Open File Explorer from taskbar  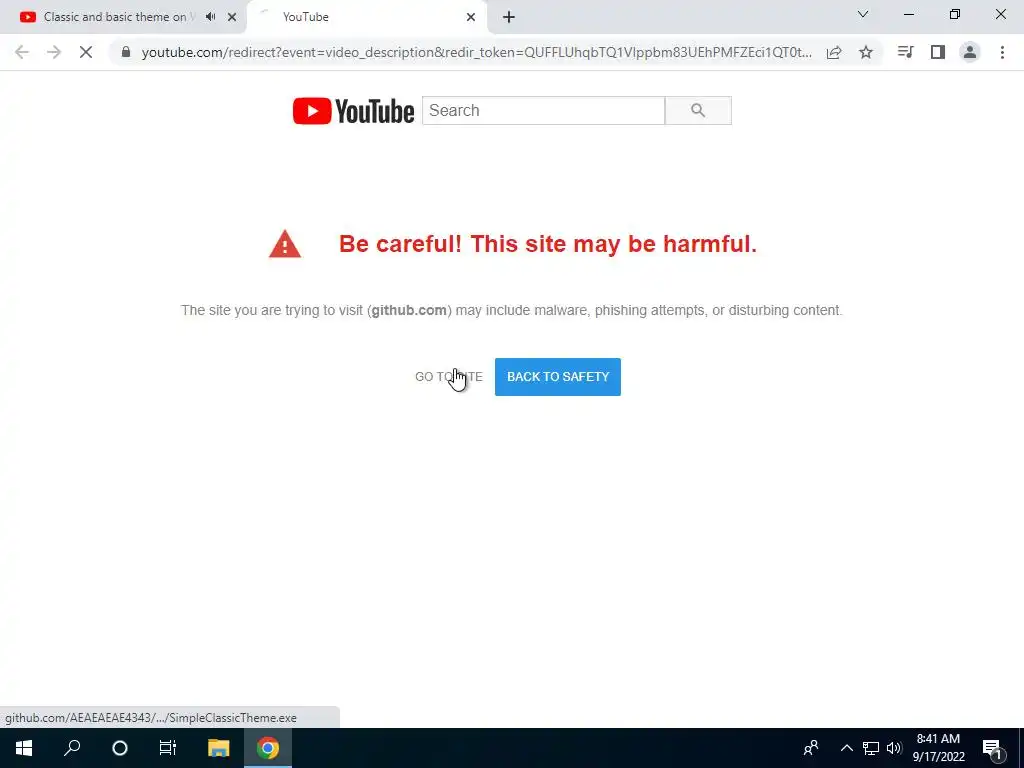click(x=219, y=748)
